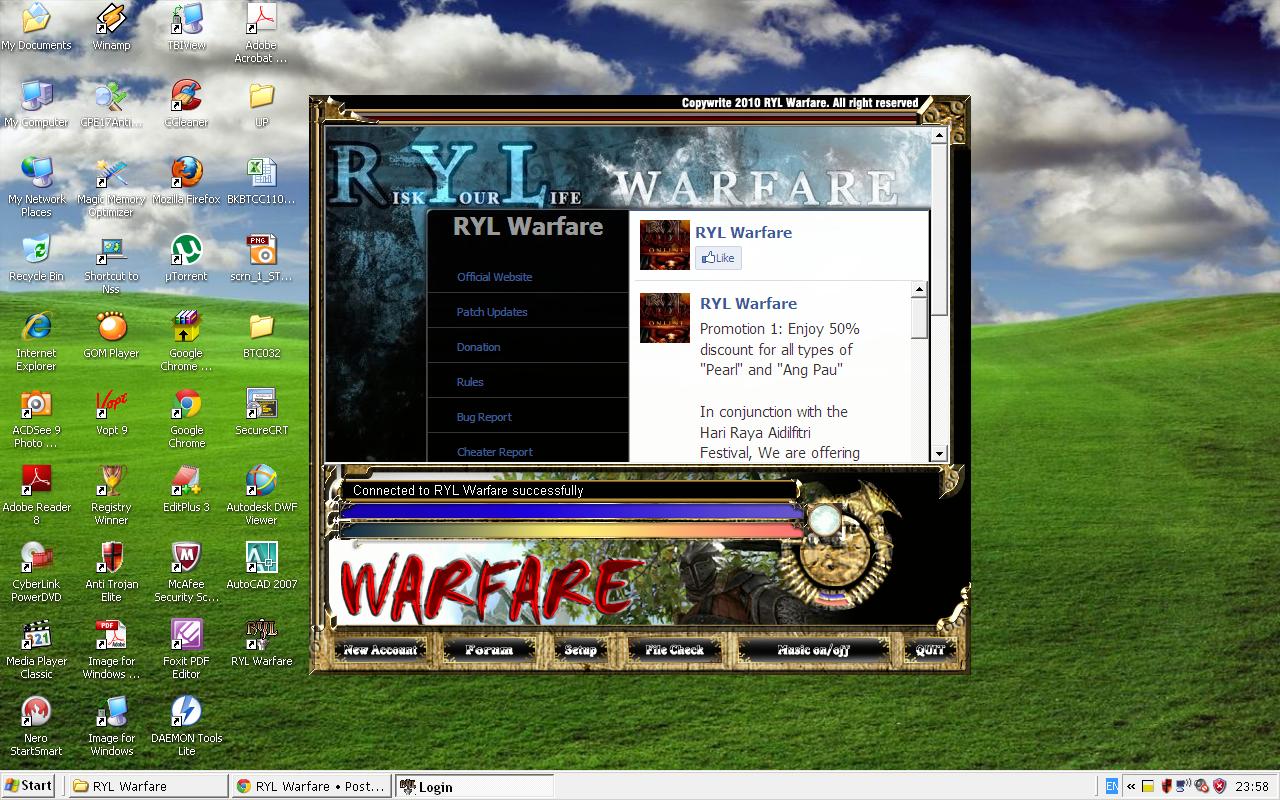The height and width of the screenshot is (800, 1280).
Task: Click the Shortcut to Nss icon
Action: click(x=111, y=264)
